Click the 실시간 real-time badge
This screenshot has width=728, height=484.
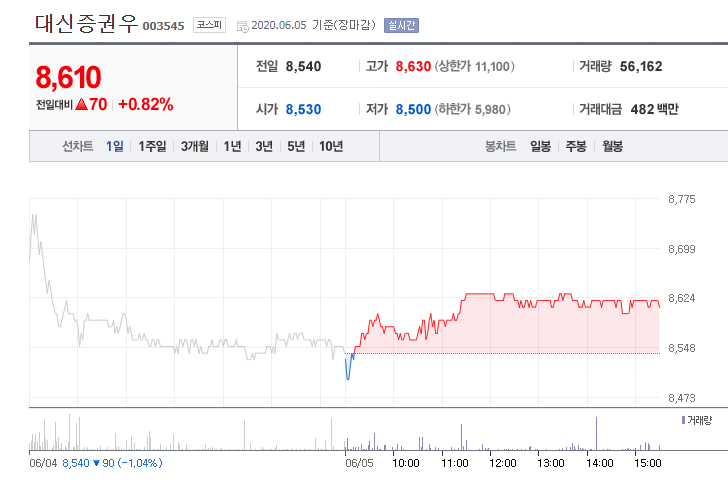tap(401, 25)
